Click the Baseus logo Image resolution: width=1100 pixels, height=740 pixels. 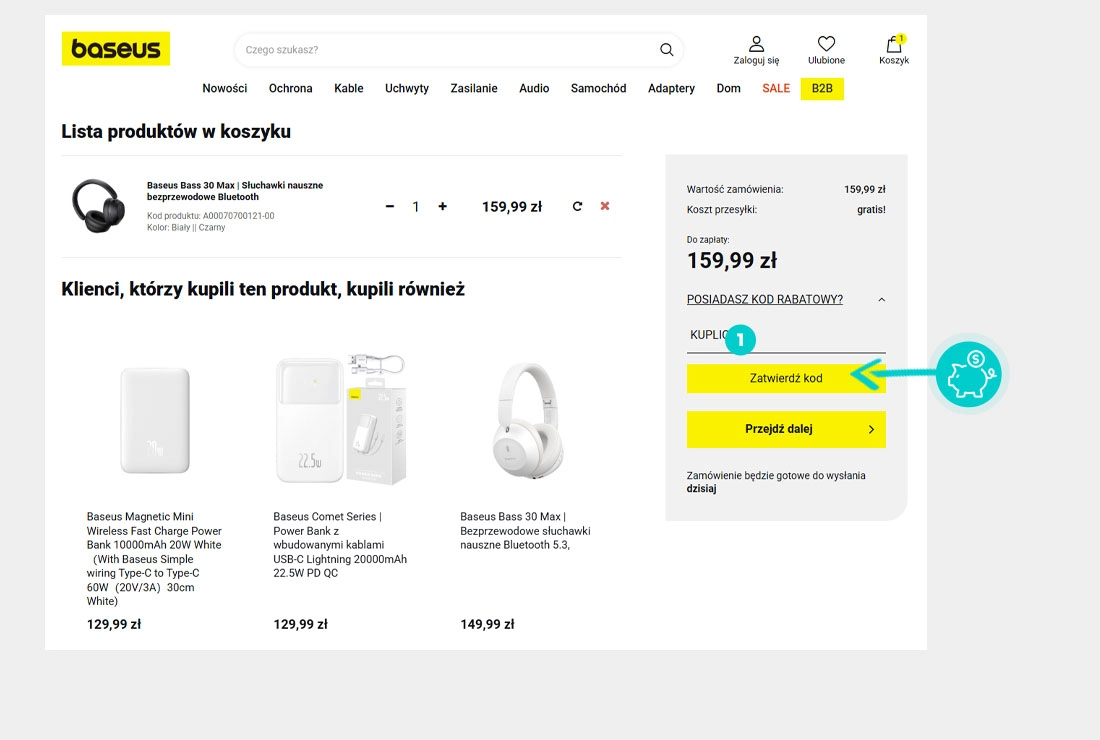(116, 49)
